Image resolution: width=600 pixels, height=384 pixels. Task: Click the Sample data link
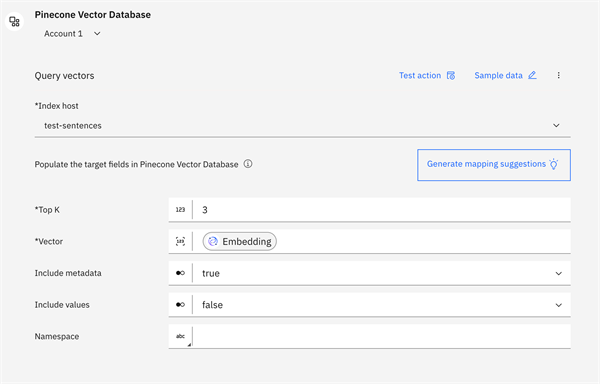(x=505, y=75)
